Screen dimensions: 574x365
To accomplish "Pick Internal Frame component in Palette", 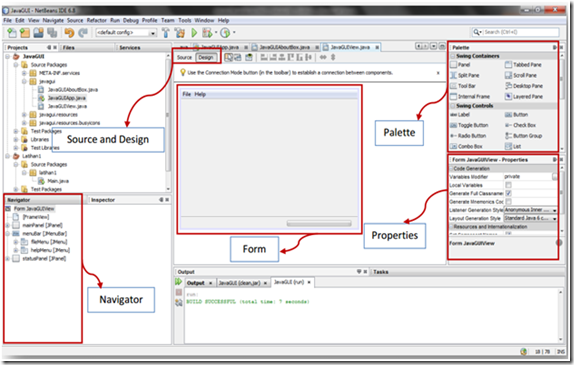I will tap(470, 97).
